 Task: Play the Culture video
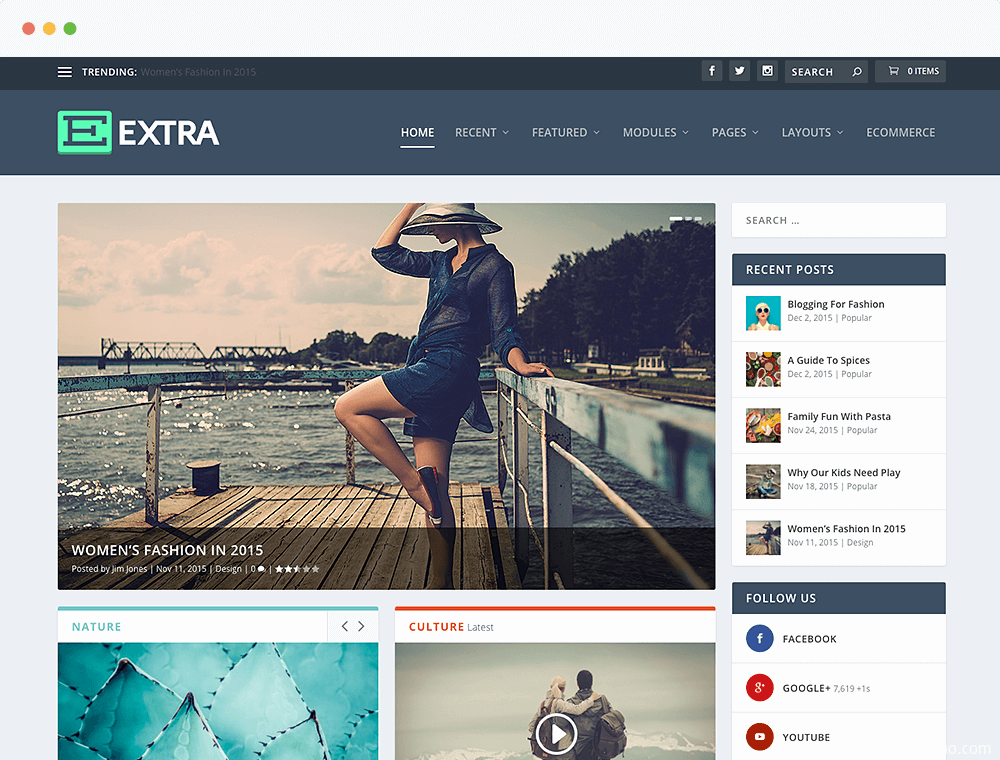point(556,734)
